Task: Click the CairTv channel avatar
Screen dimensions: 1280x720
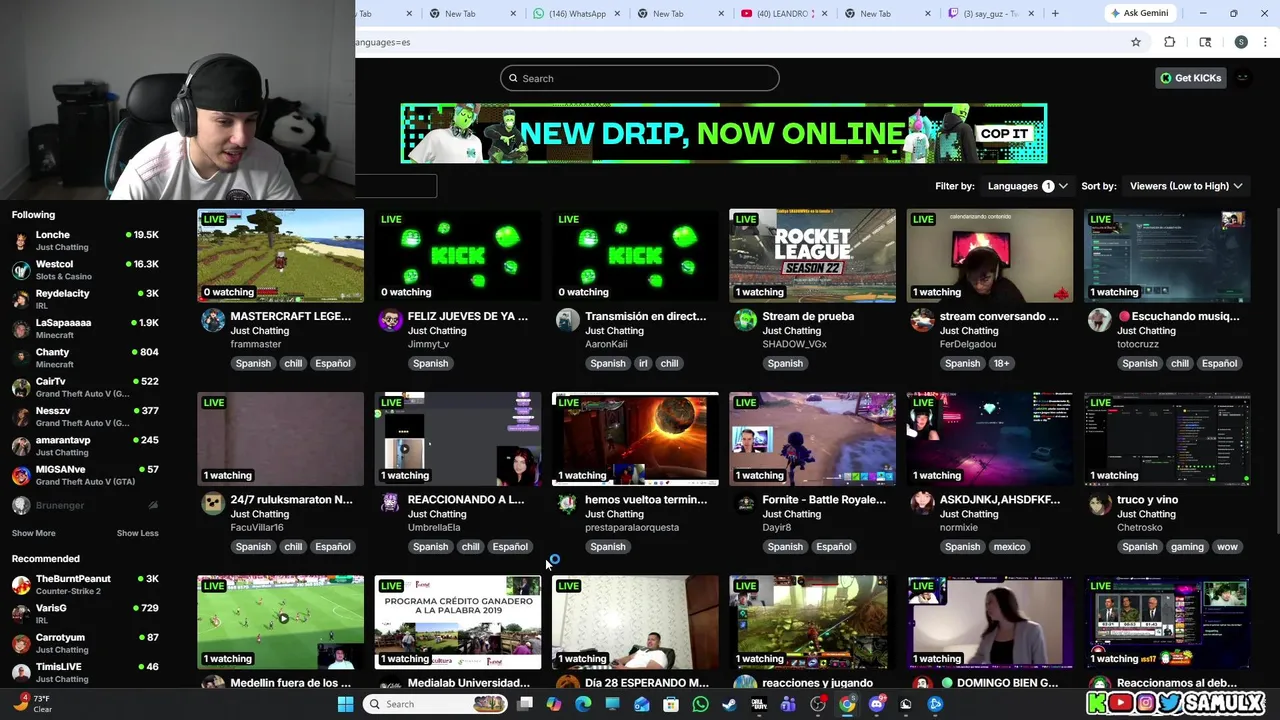Action: (x=21, y=387)
